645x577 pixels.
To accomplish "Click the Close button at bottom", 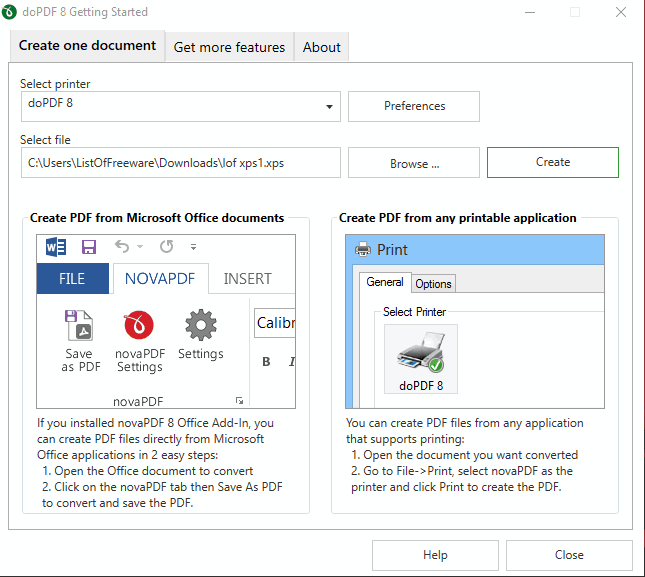I will (569, 555).
